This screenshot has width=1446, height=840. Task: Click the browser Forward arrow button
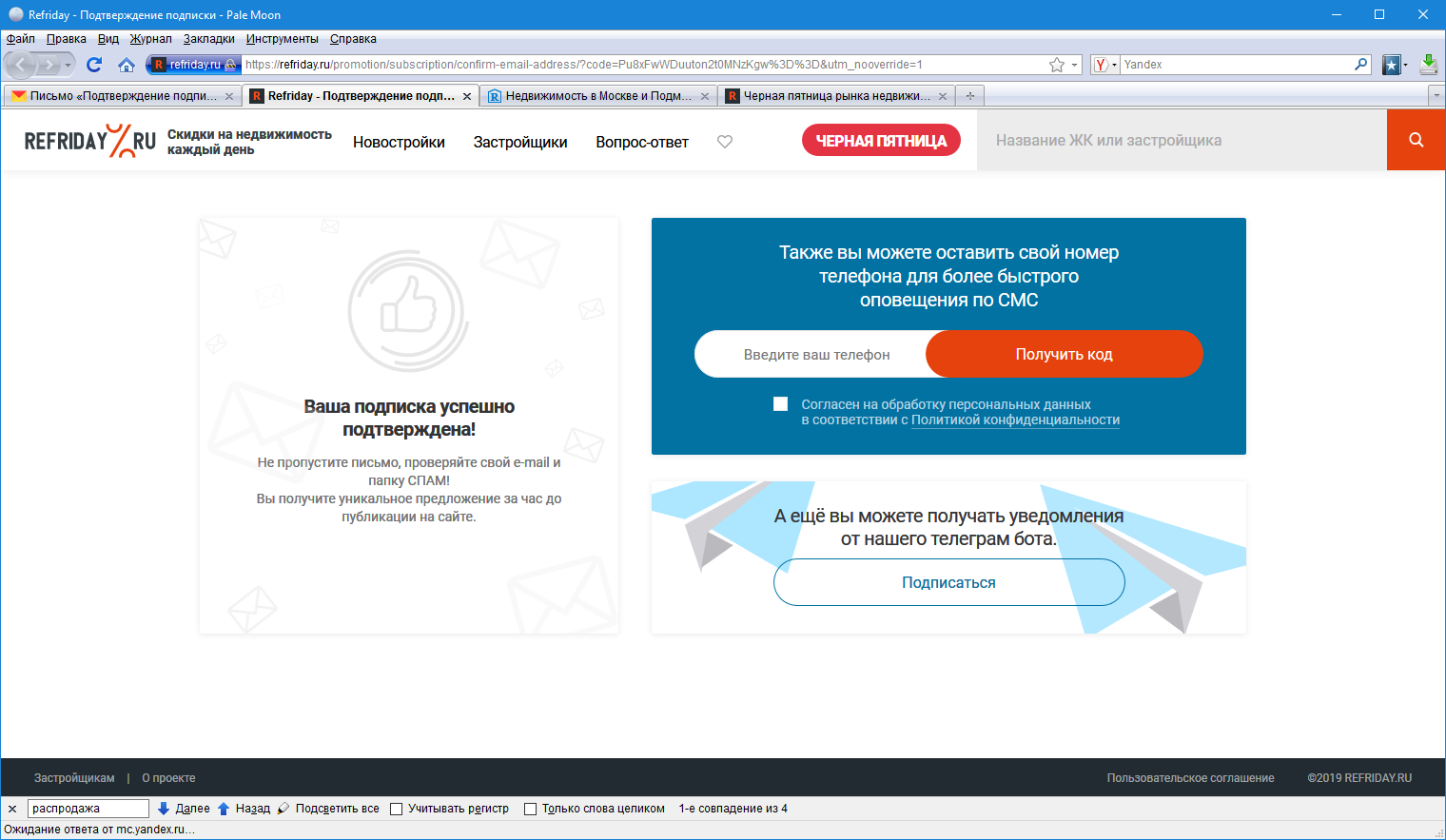tap(49, 65)
